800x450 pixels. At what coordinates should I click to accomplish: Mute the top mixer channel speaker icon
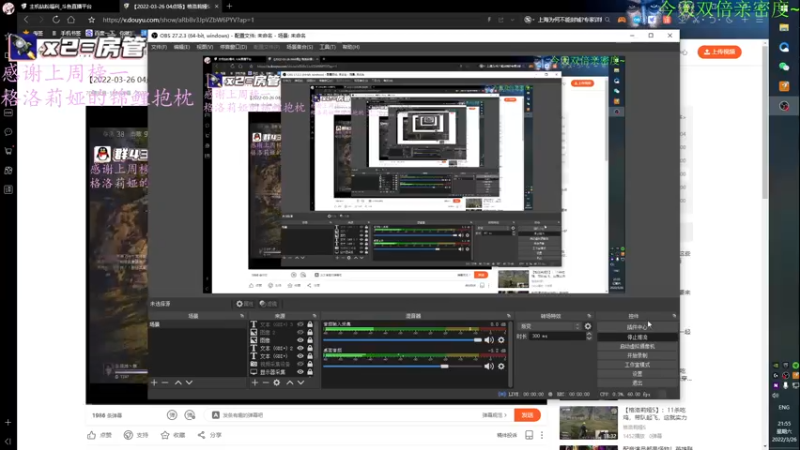pyautogui.click(x=489, y=340)
